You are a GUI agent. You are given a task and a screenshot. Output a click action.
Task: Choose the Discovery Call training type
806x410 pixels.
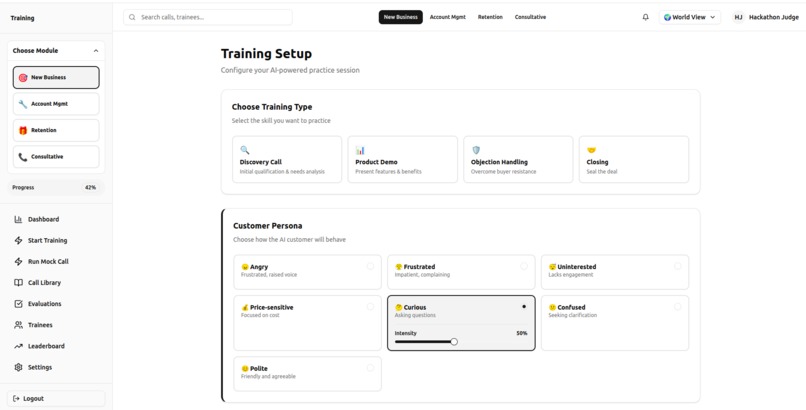tap(287, 159)
